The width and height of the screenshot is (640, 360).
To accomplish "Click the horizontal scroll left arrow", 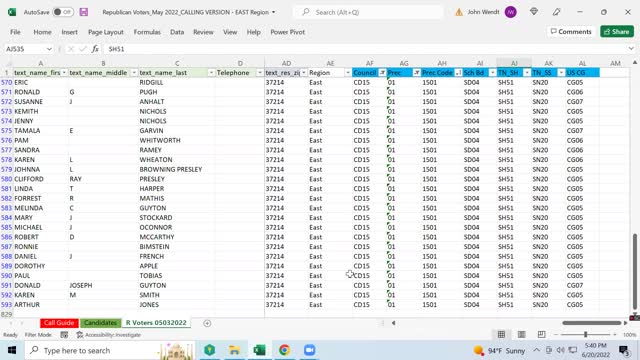I will coord(393,323).
